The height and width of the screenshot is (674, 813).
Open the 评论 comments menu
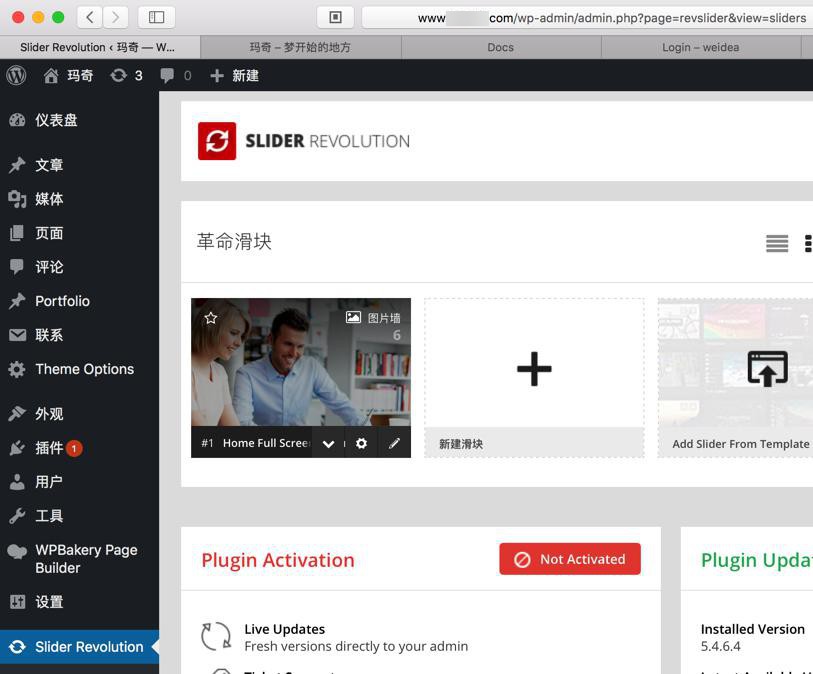pos(79,267)
